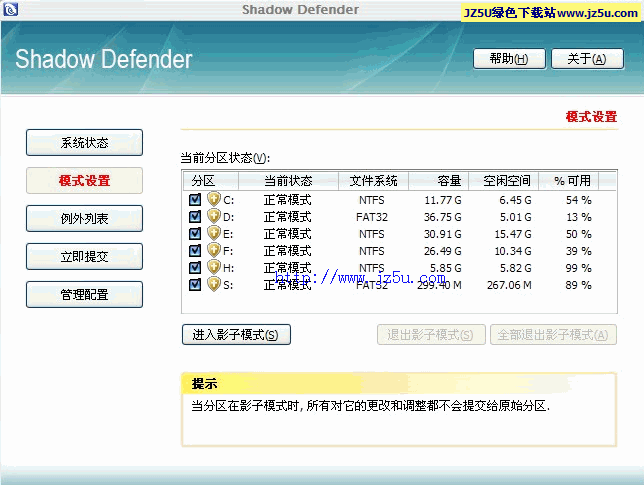644x485 pixels.
Task: Open 管理配置 section
Action: tap(84, 294)
